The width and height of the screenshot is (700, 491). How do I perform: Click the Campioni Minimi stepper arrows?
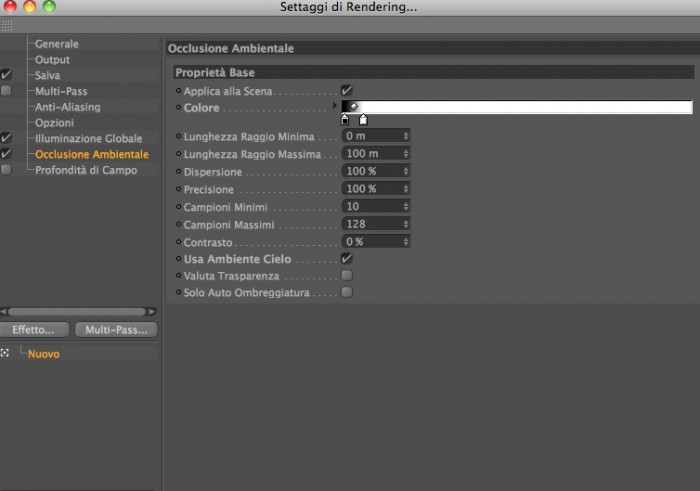point(406,207)
